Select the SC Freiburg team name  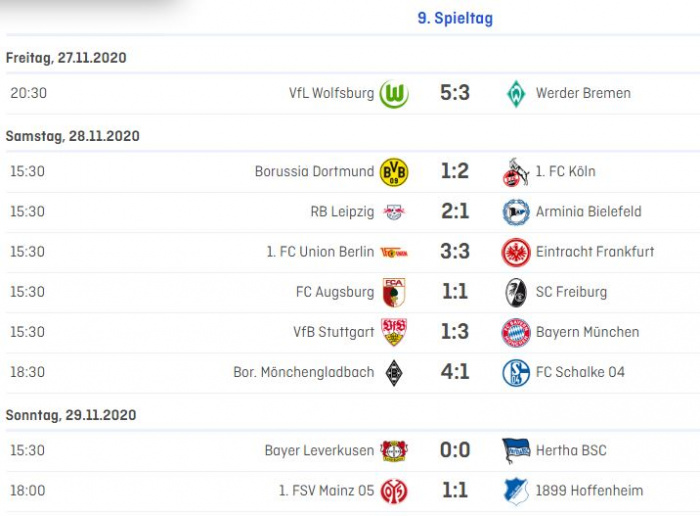pyautogui.click(x=571, y=292)
